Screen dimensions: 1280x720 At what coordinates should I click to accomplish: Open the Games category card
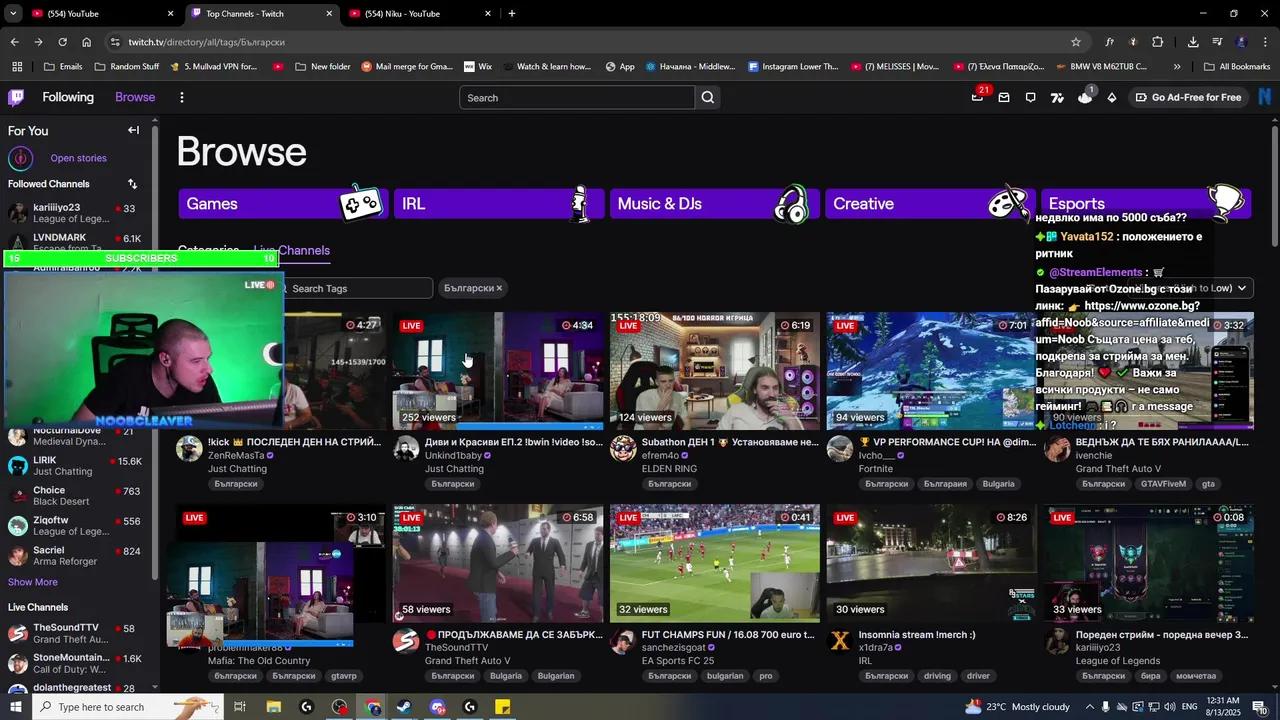click(283, 203)
